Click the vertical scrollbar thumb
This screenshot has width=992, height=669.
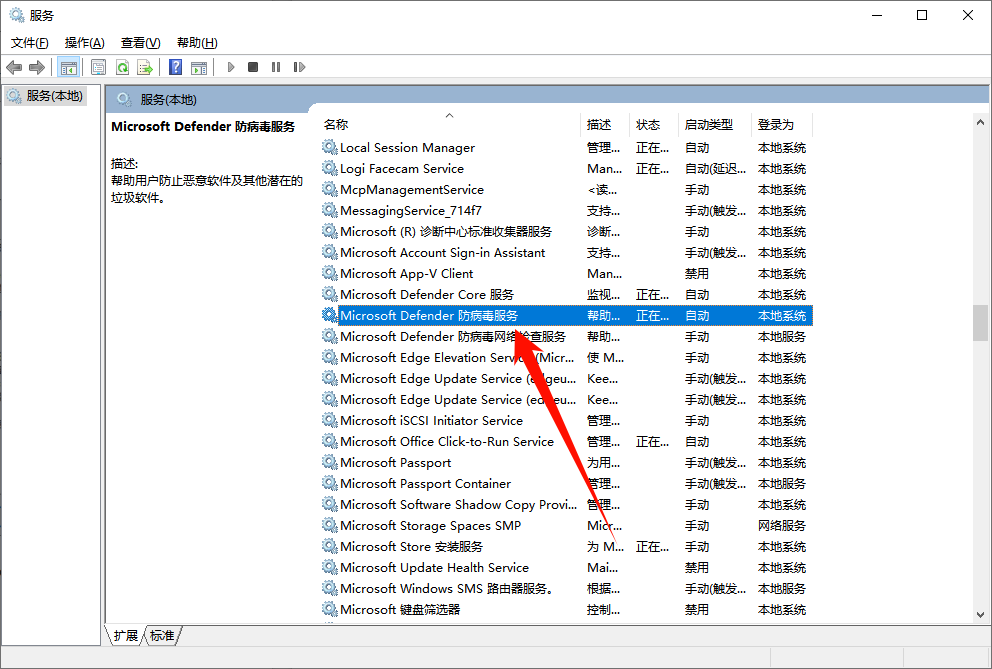(980, 323)
